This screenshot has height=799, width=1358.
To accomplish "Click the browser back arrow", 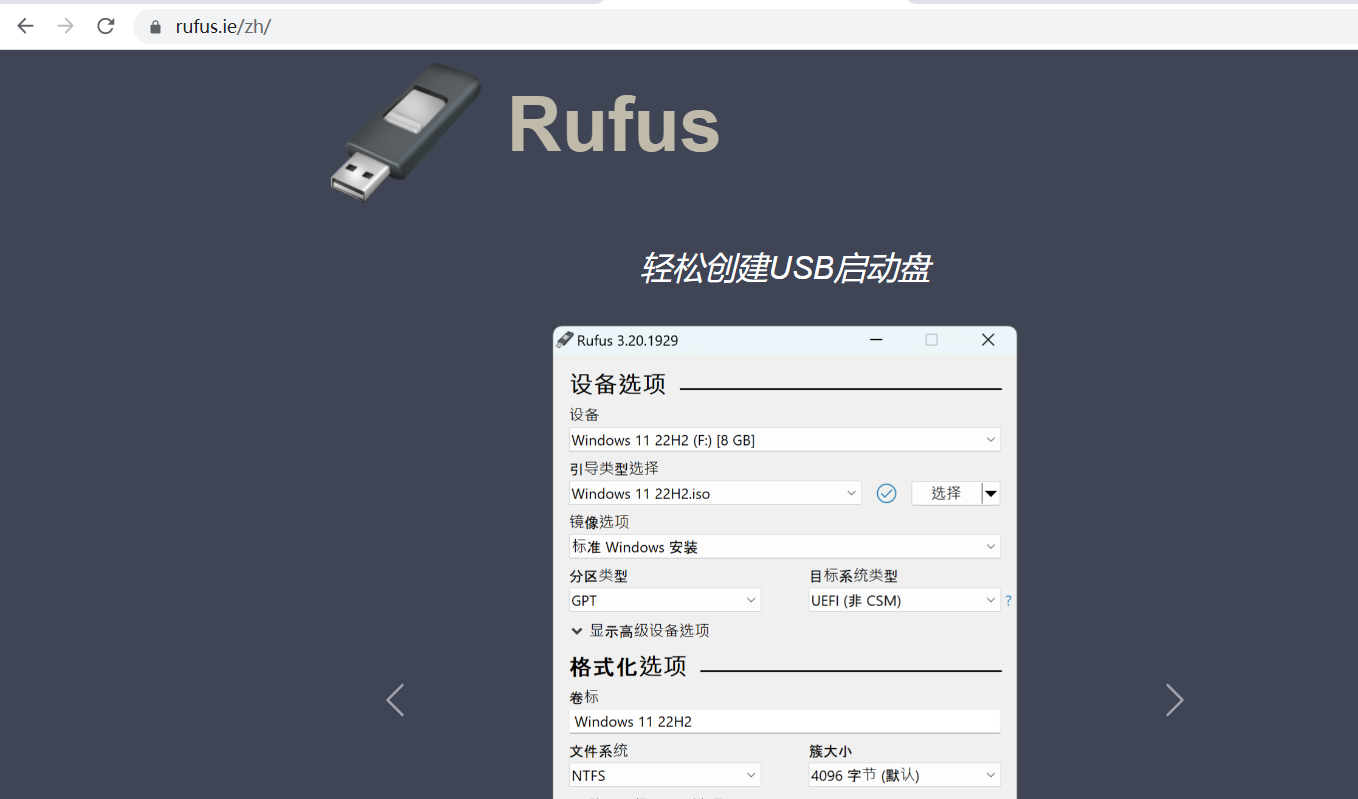I will tap(26, 26).
